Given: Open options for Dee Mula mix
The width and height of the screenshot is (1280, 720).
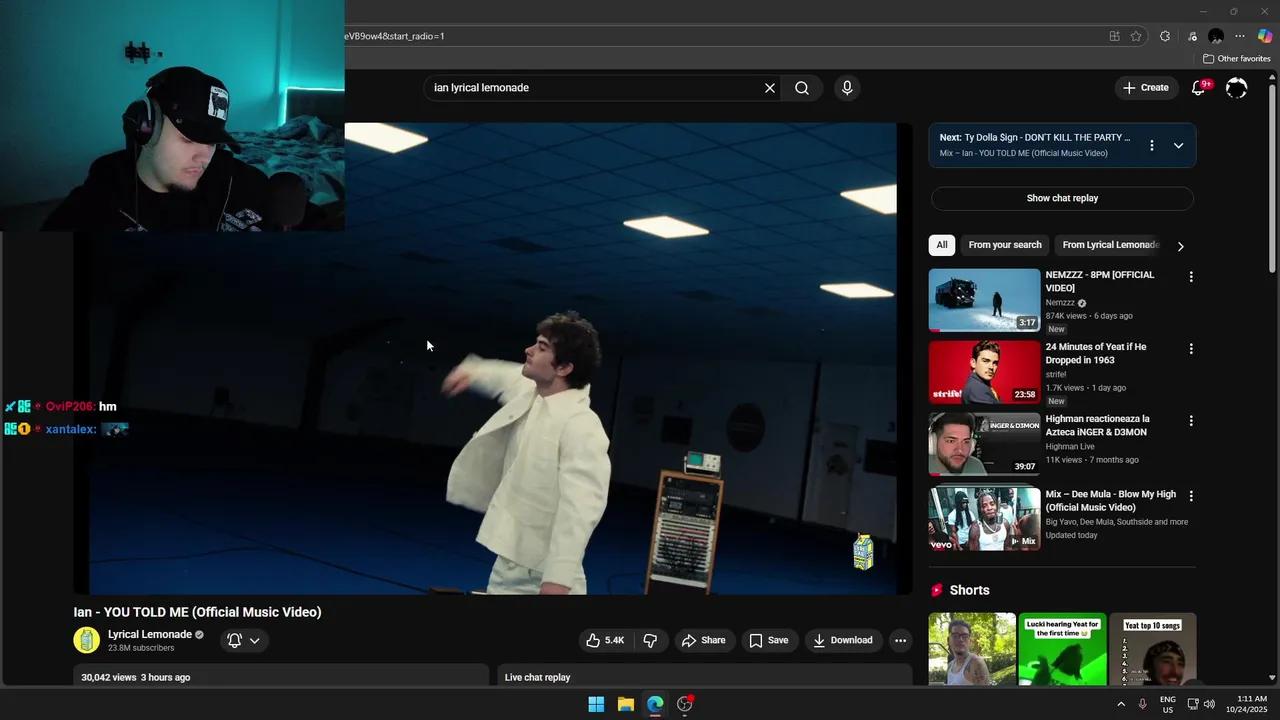Looking at the screenshot, I should pyautogui.click(x=1191, y=496).
